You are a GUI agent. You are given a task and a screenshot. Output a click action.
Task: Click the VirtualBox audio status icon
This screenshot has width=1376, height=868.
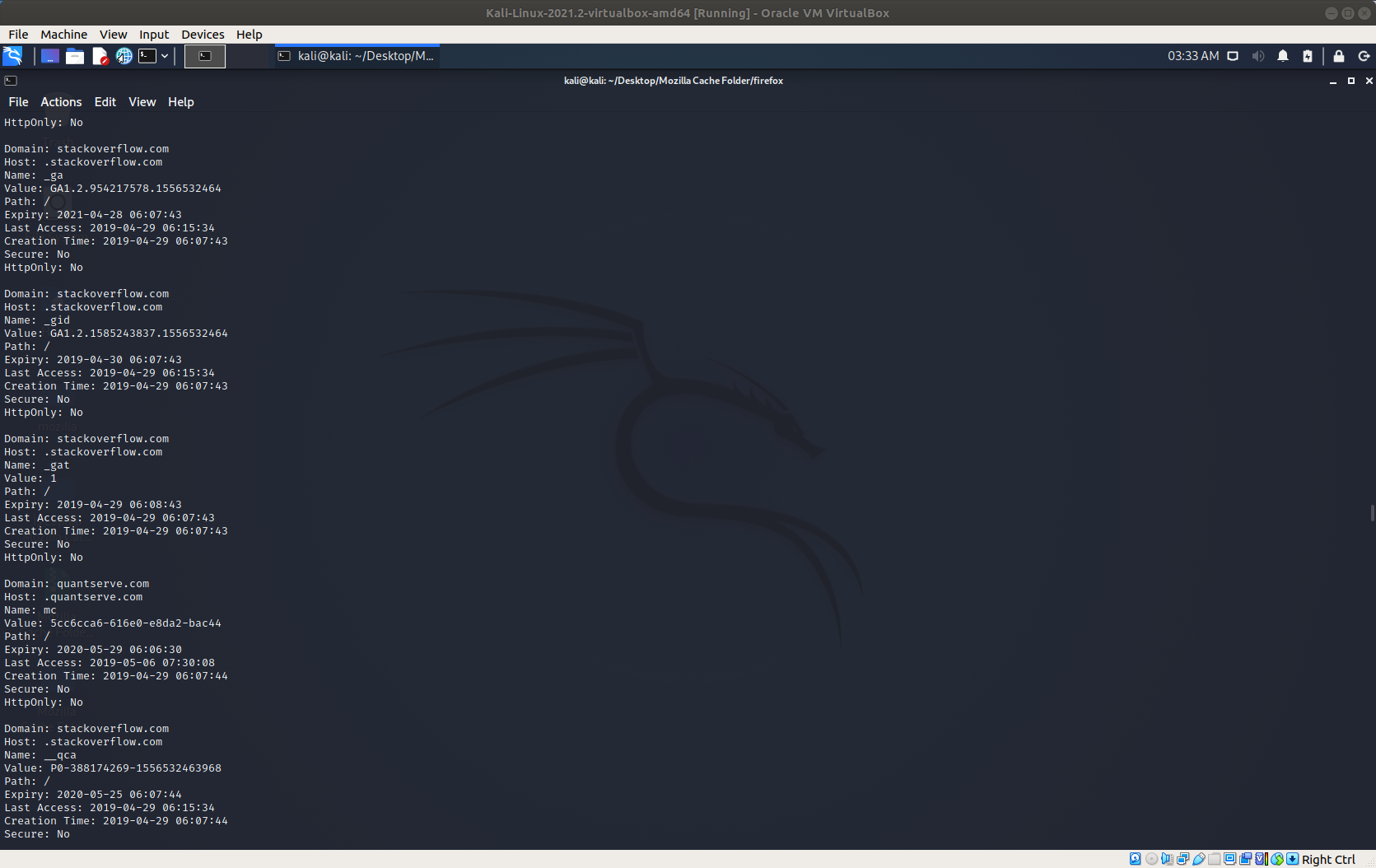pyautogui.click(x=1167, y=859)
